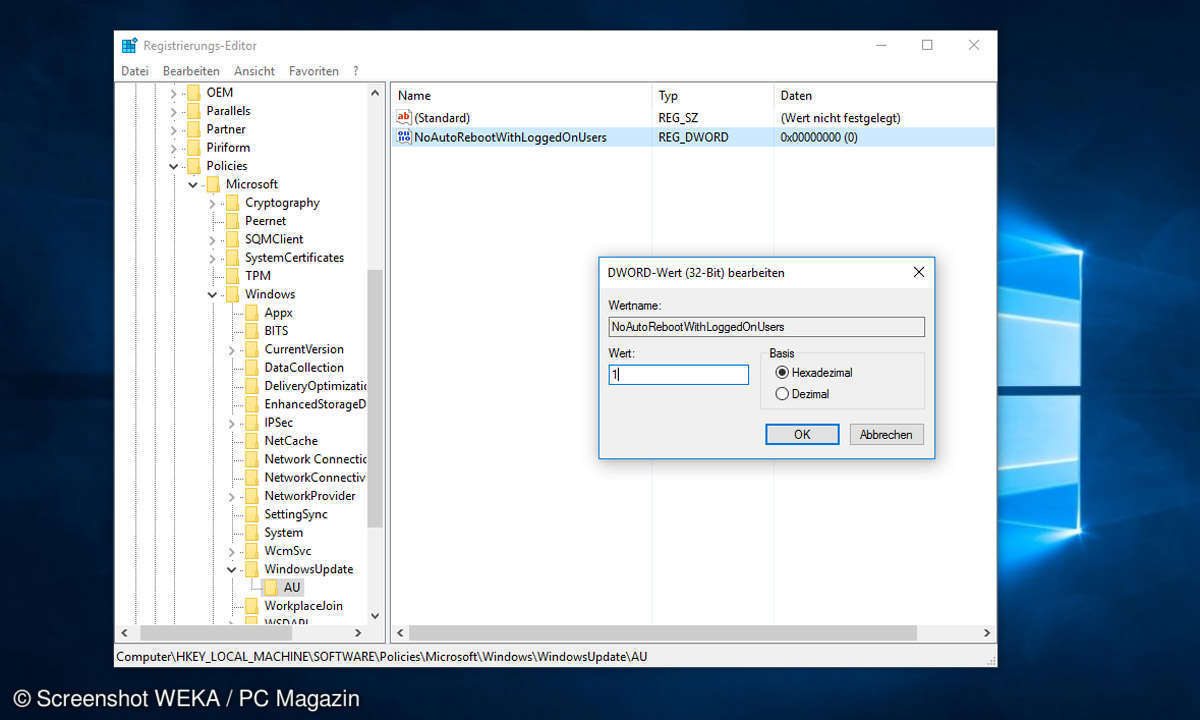Click the tree scroll-up arrow
This screenshot has width=1200, height=720.
click(375, 93)
